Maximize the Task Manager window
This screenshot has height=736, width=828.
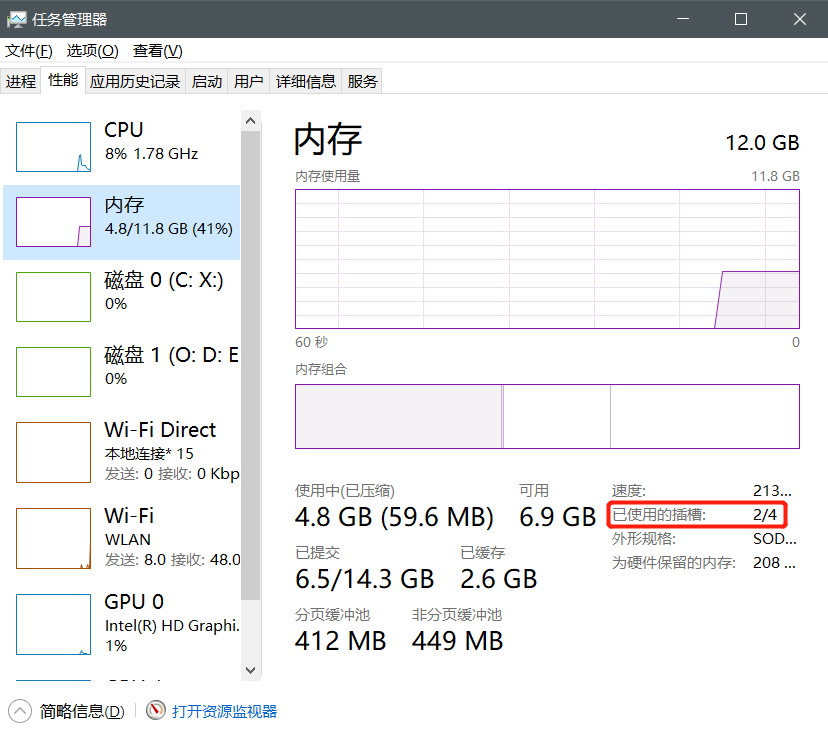(x=741, y=19)
